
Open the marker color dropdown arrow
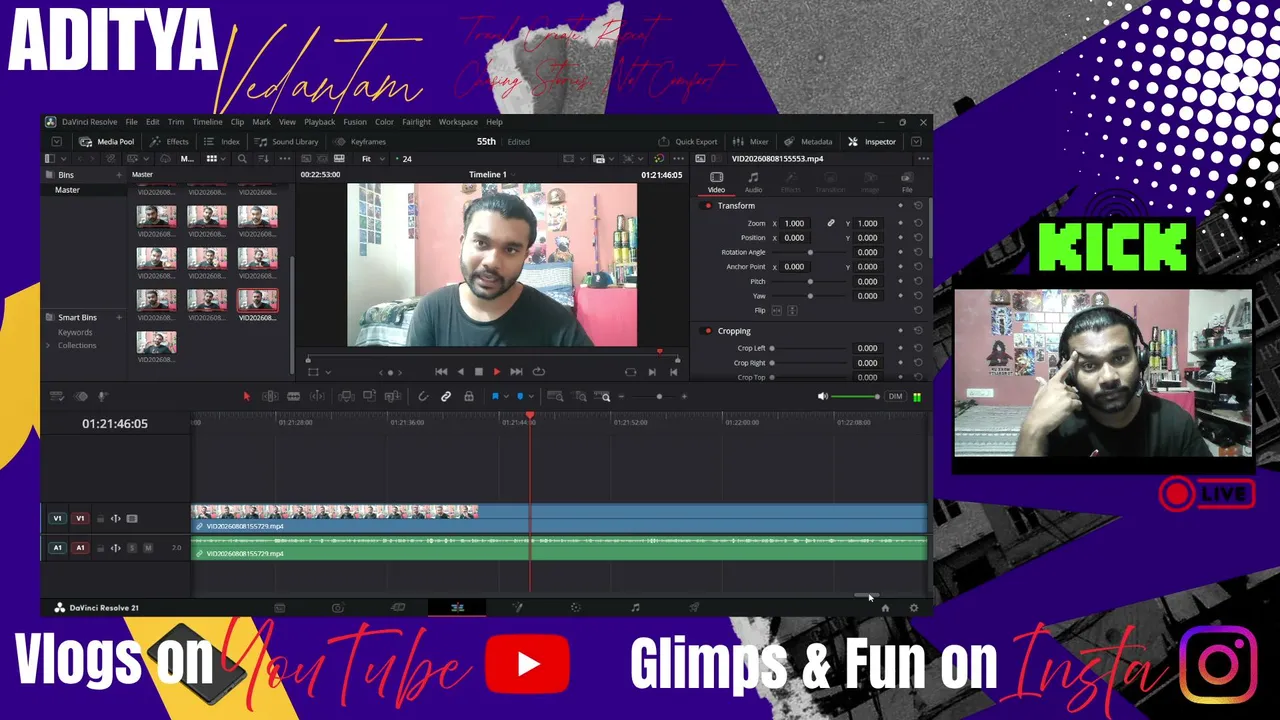[529, 397]
